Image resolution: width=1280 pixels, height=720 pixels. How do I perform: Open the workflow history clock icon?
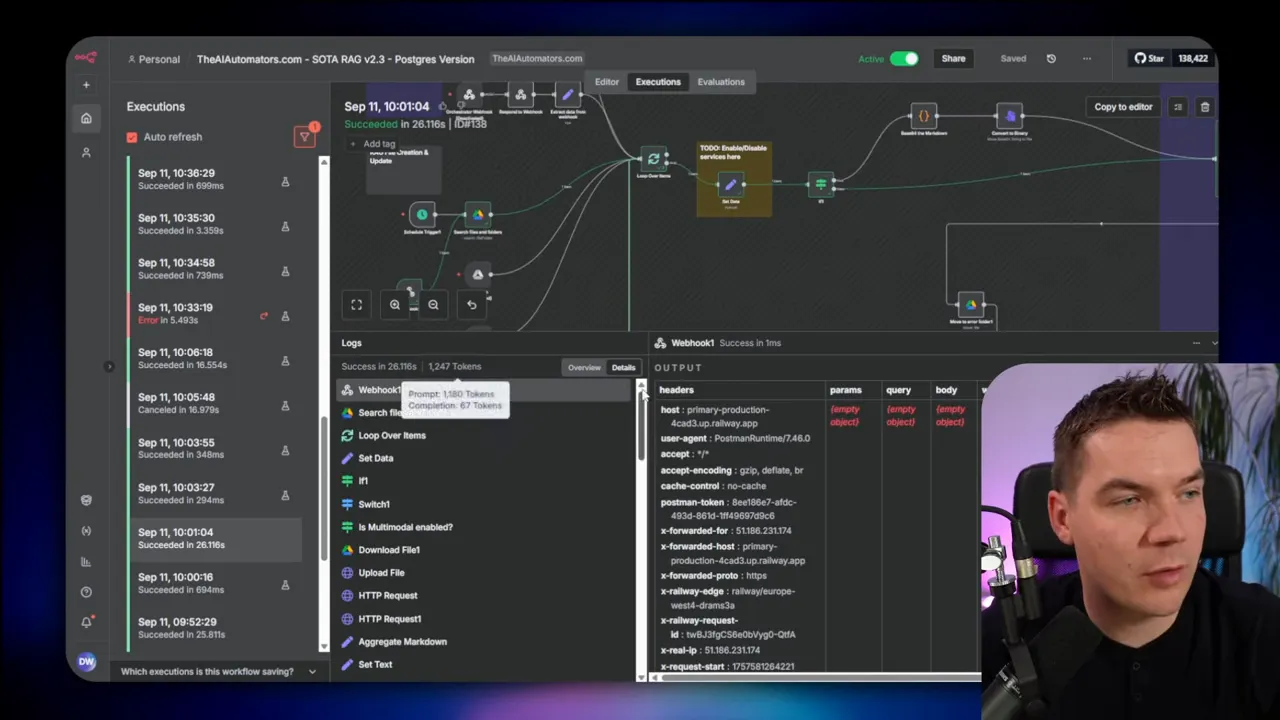(x=1051, y=58)
